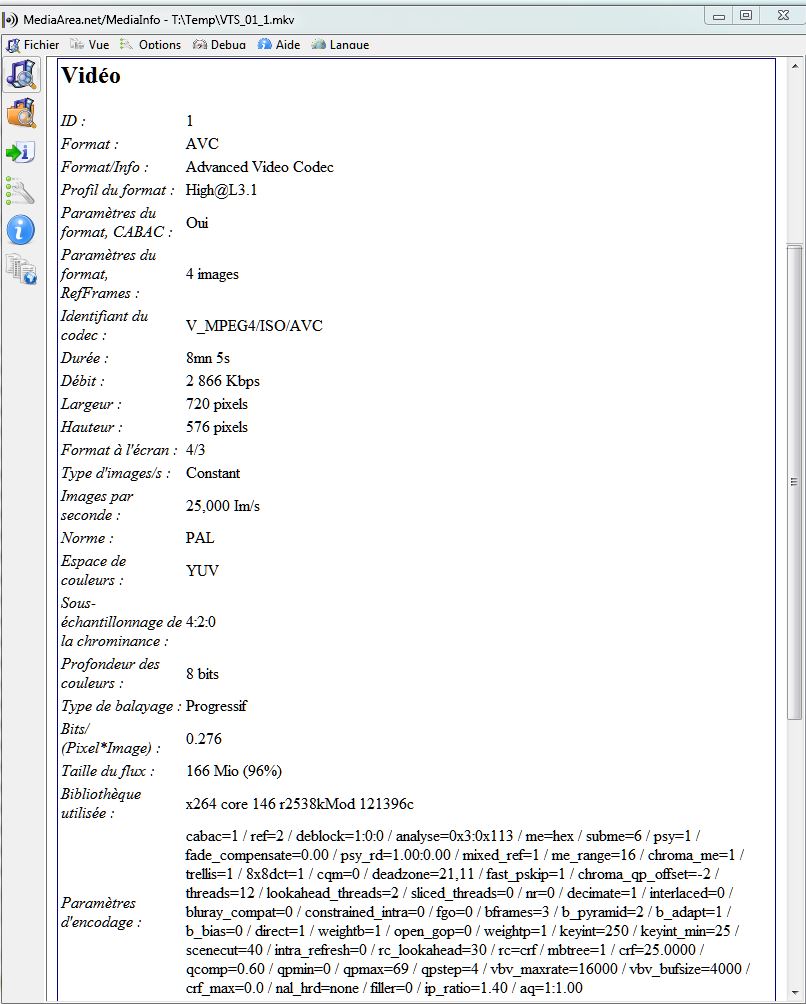Click the "Paramètres d'encodage :" label

101,912
